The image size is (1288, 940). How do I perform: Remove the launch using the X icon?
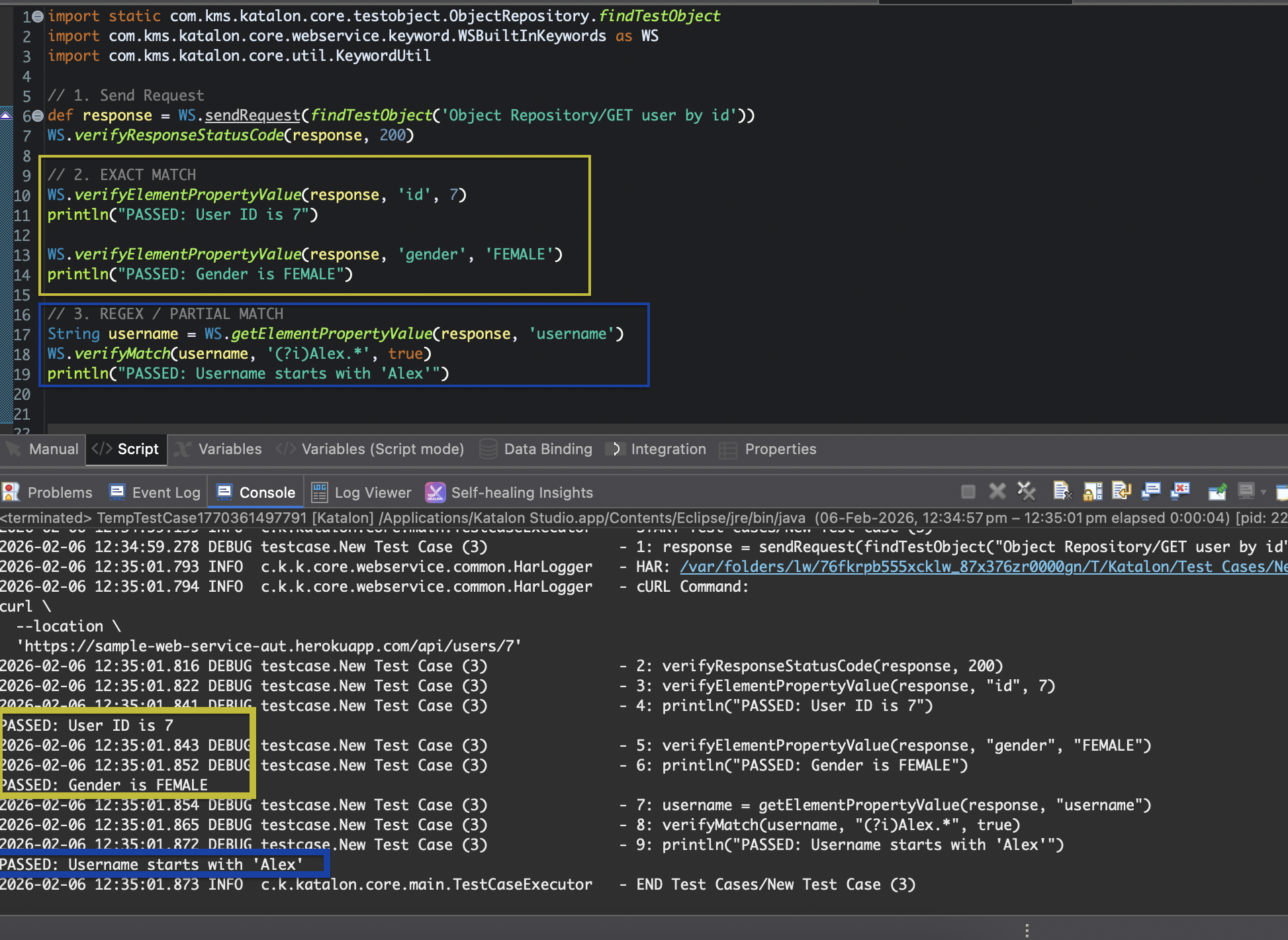(x=997, y=491)
